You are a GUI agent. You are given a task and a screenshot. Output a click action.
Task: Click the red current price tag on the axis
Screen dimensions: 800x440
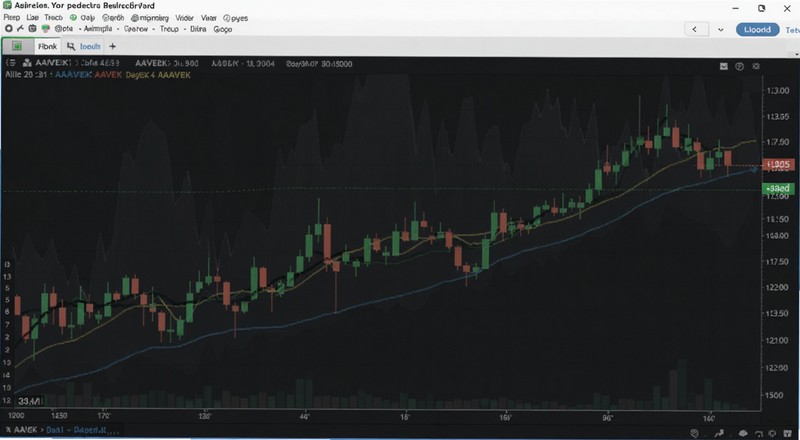[x=778, y=164]
